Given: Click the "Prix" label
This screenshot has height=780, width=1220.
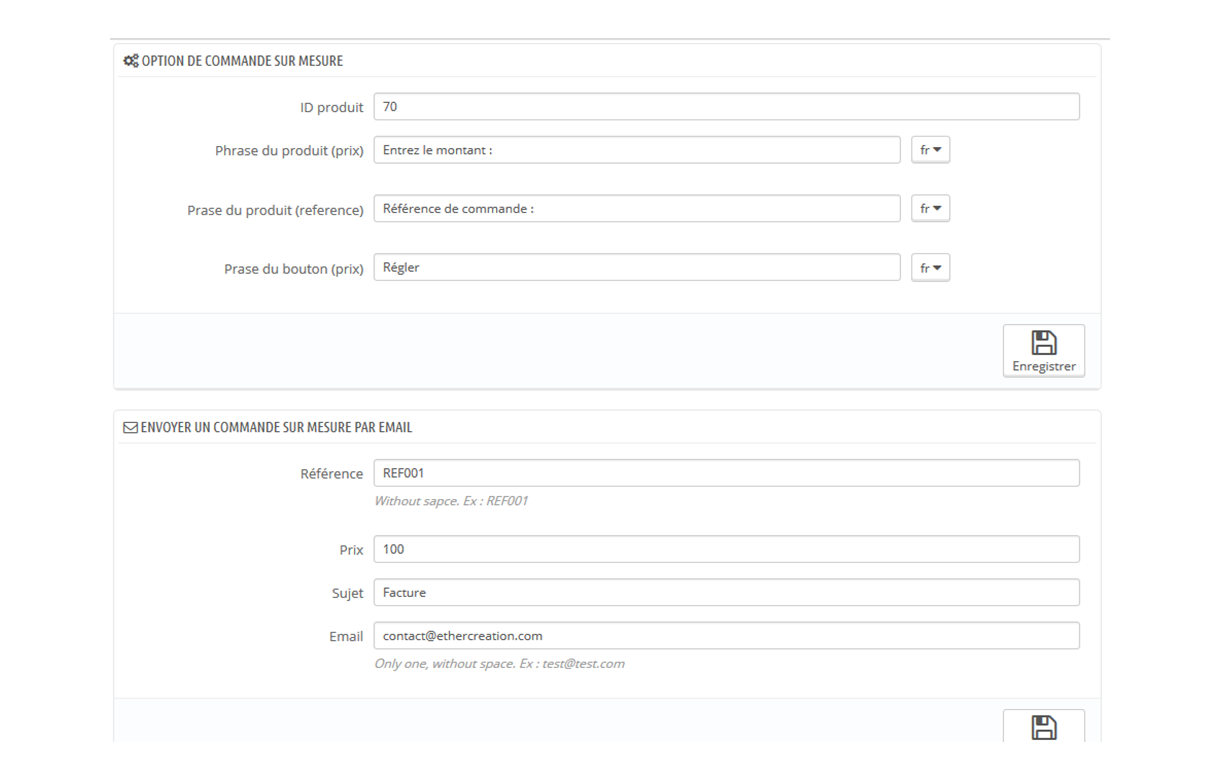Looking at the screenshot, I should pos(351,550).
